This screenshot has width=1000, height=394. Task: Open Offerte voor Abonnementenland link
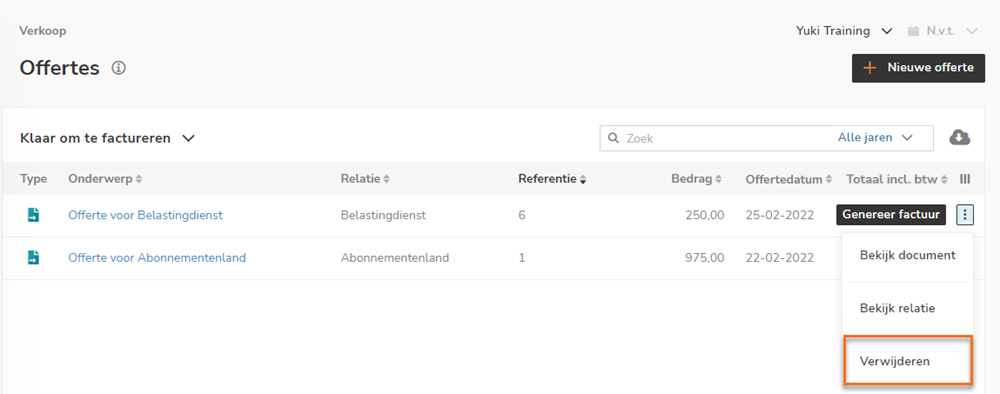click(x=157, y=258)
